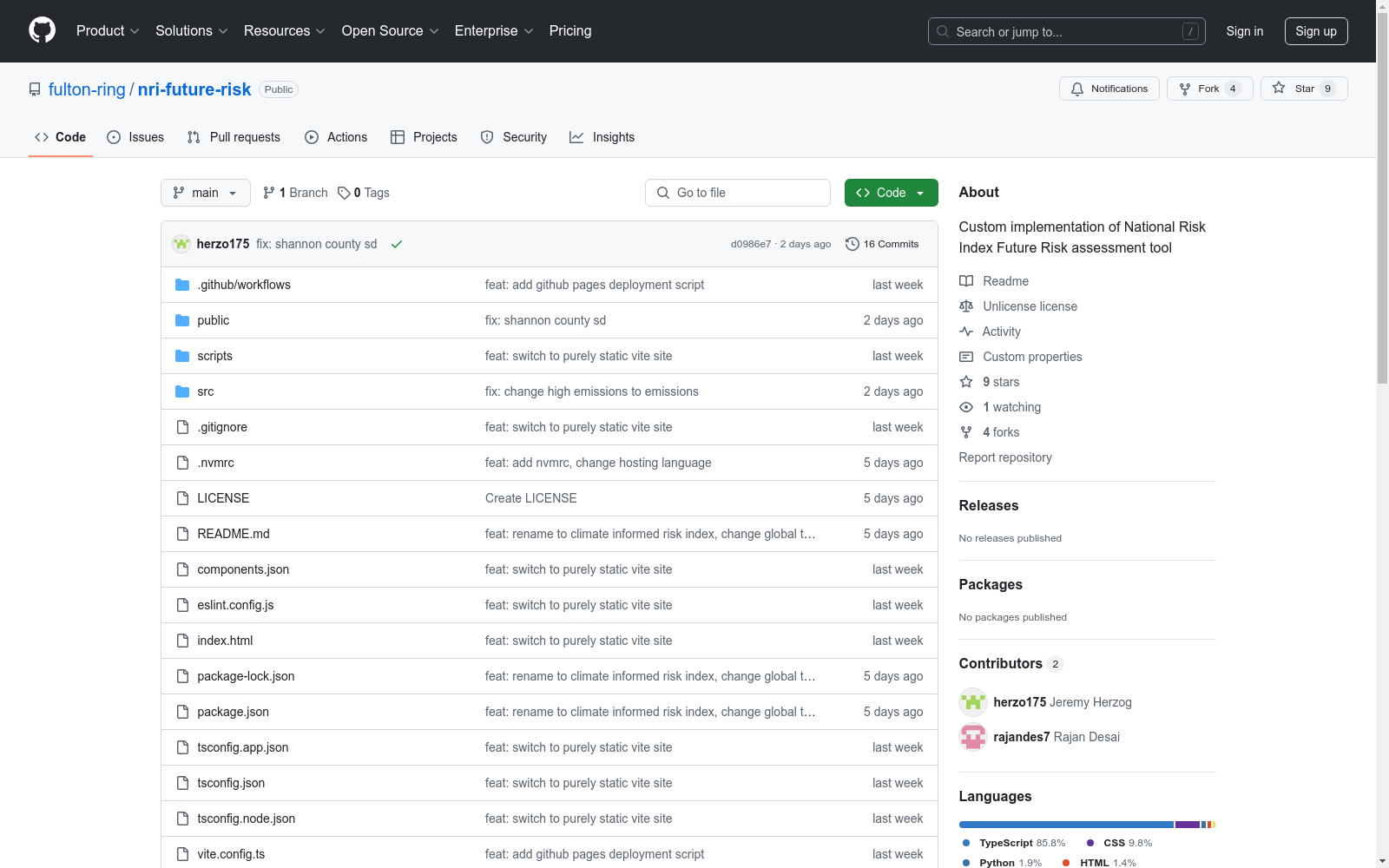
Task: Click the public folder icon
Action: (x=182, y=320)
